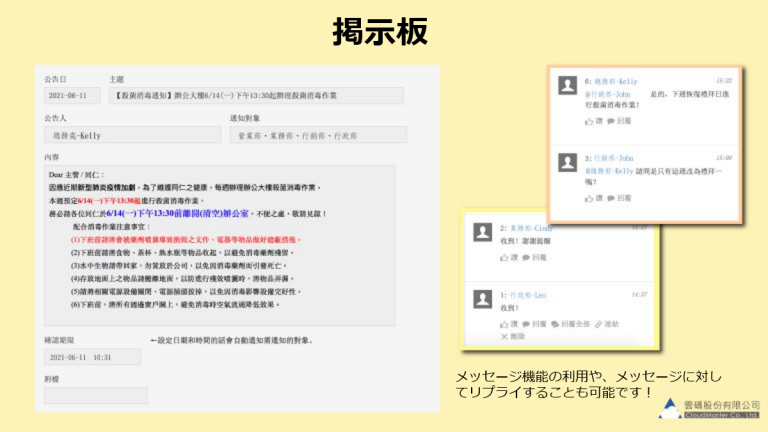Like Cindy's comment number 2

point(508,257)
